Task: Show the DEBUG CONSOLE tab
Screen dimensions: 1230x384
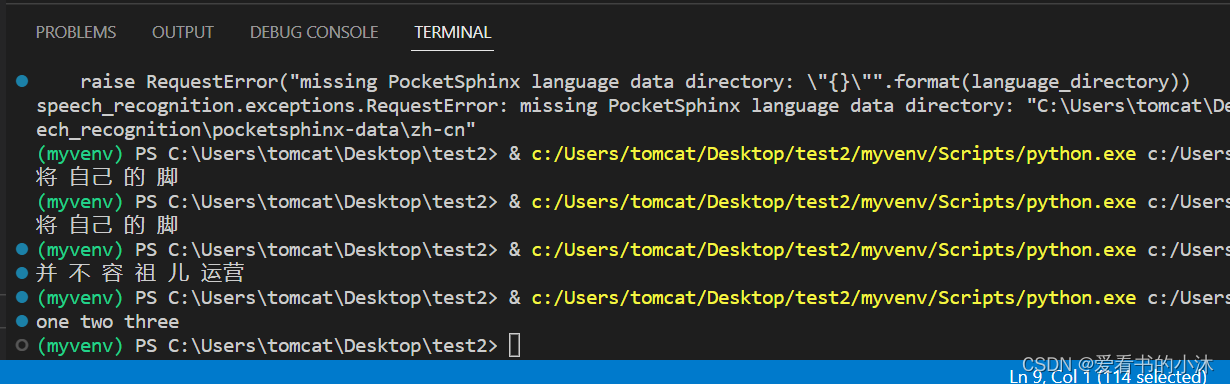Action: [314, 33]
